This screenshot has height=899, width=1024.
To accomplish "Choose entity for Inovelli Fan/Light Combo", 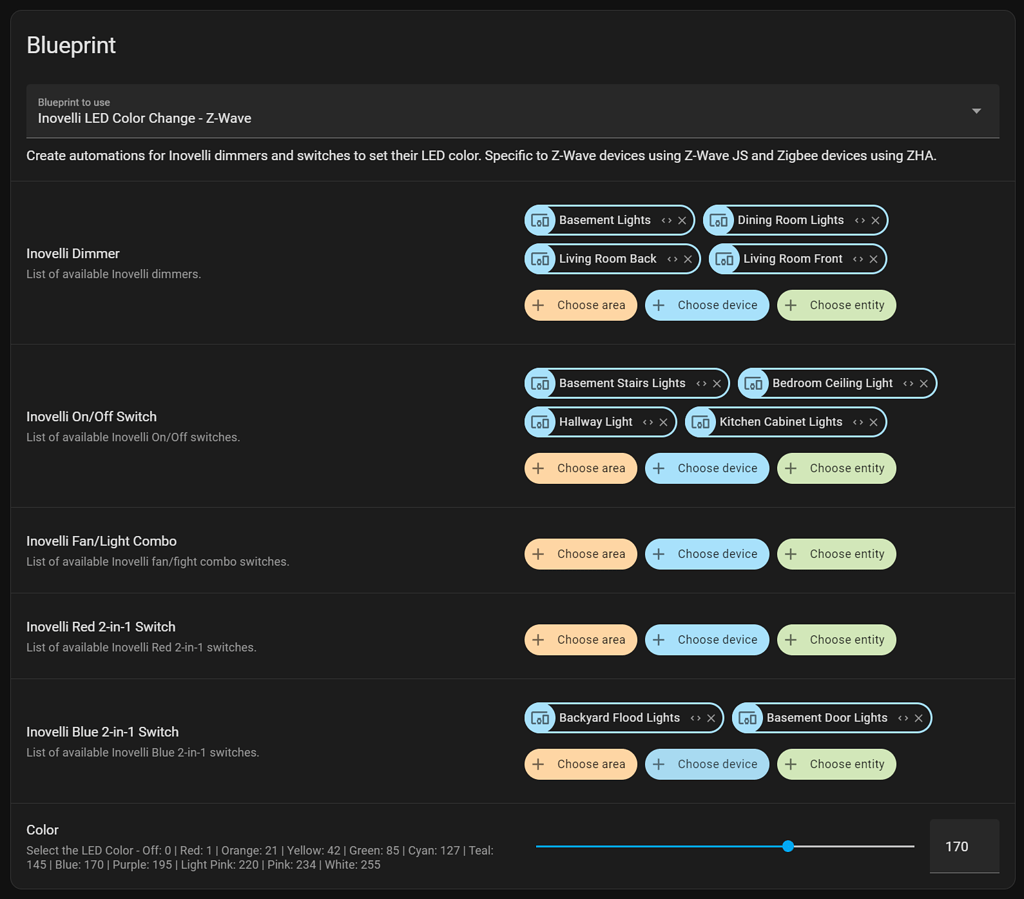I will (836, 555).
